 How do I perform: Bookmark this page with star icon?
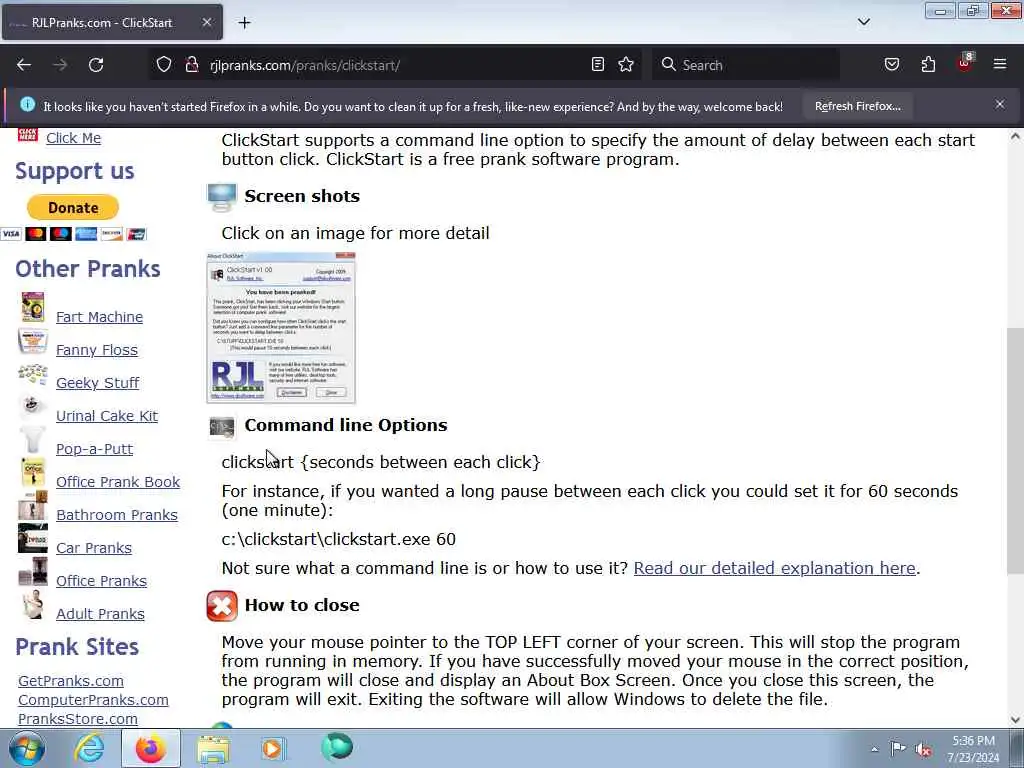pos(626,65)
